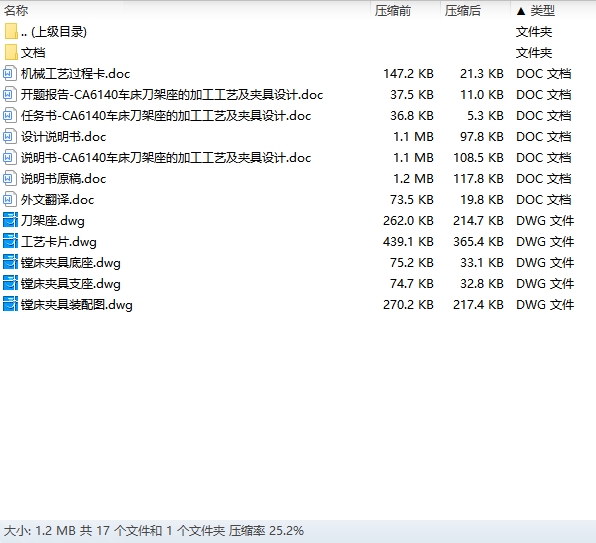Click the 文件夹 type of 文档 row

pyautogui.click(x=534, y=52)
